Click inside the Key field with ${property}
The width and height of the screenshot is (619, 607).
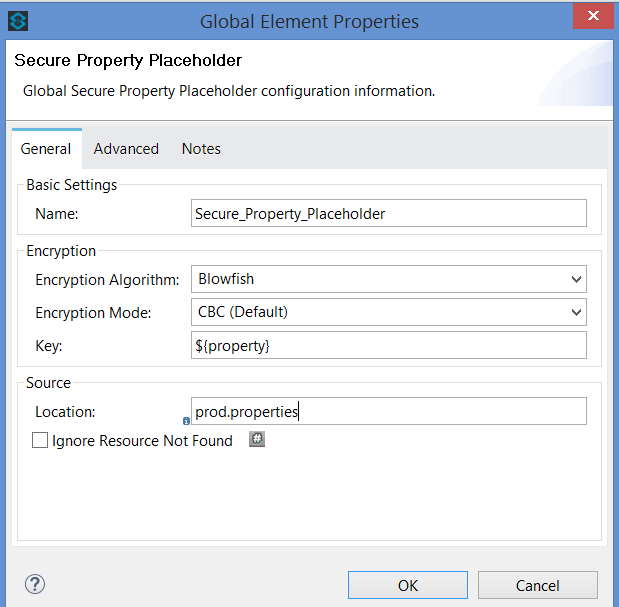[388, 345]
